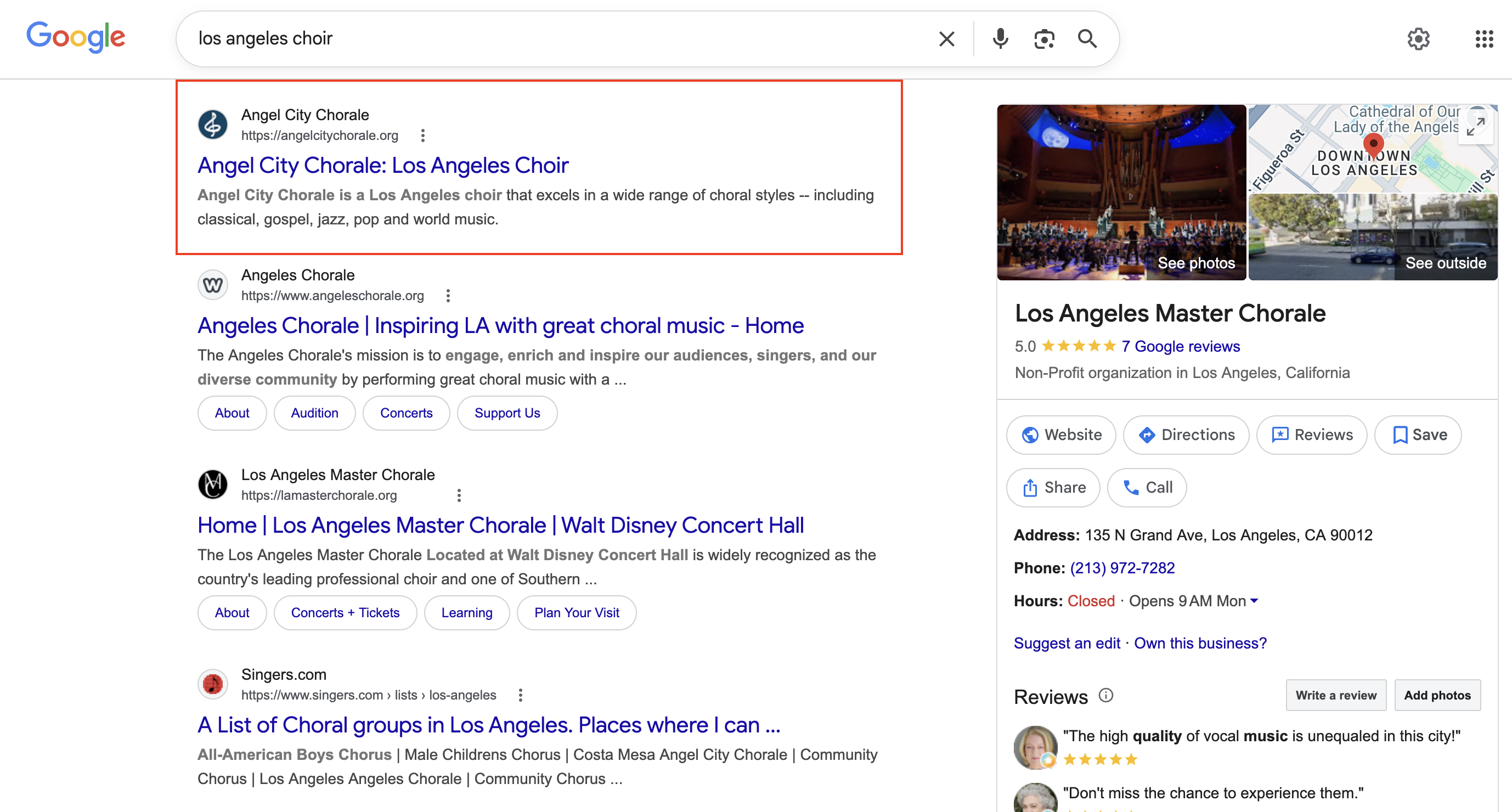Click Own this business? link
The image size is (1512, 812).
click(x=1200, y=643)
